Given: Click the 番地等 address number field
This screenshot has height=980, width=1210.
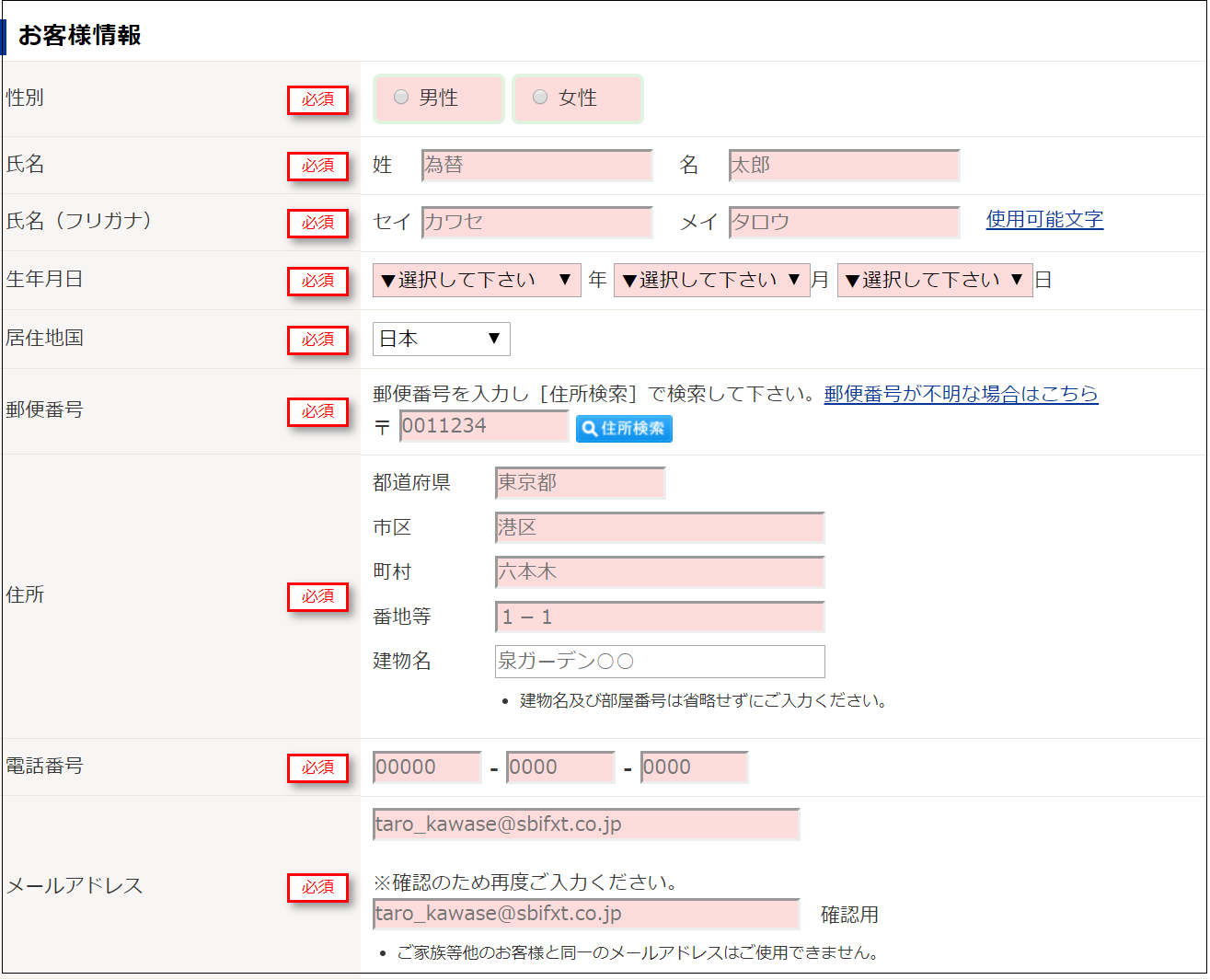Looking at the screenshot, I should coord(660,617).
